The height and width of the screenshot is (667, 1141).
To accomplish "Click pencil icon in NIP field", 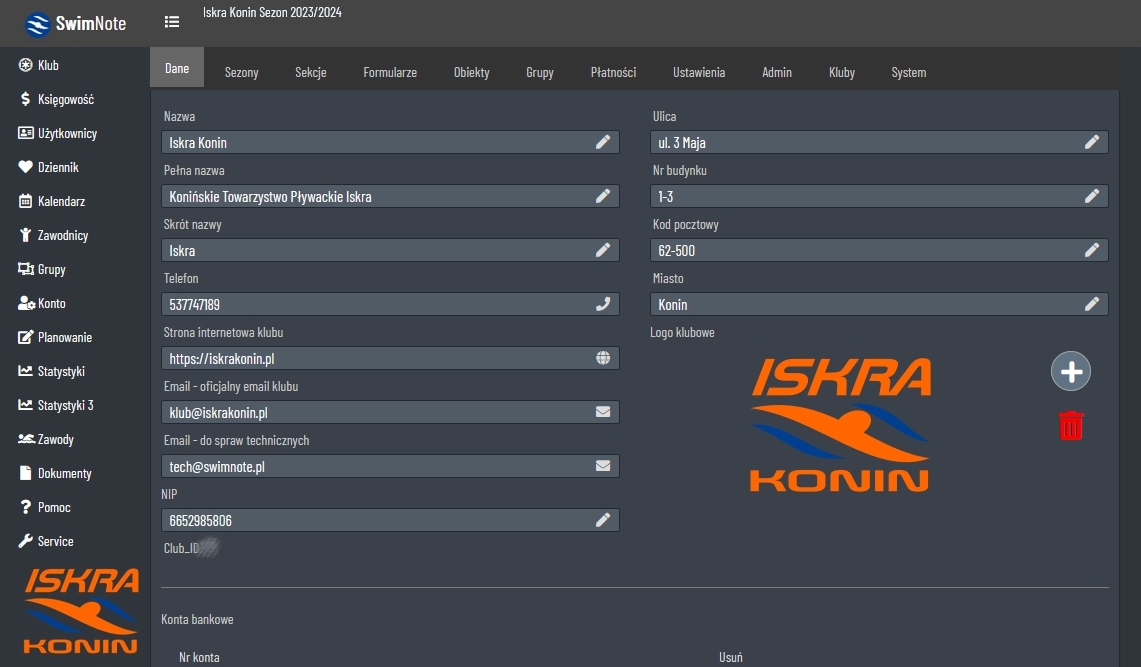I will point(603,520).
